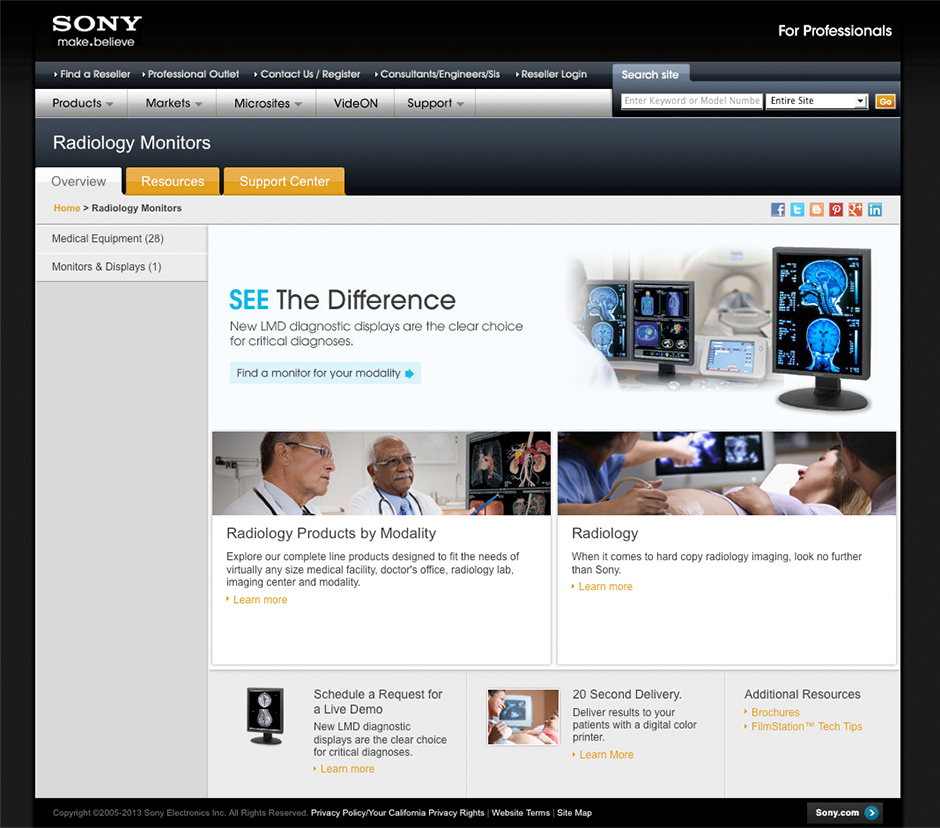Go to Home breadcrumb link
The image size is (940, 828).
point(67,208)
